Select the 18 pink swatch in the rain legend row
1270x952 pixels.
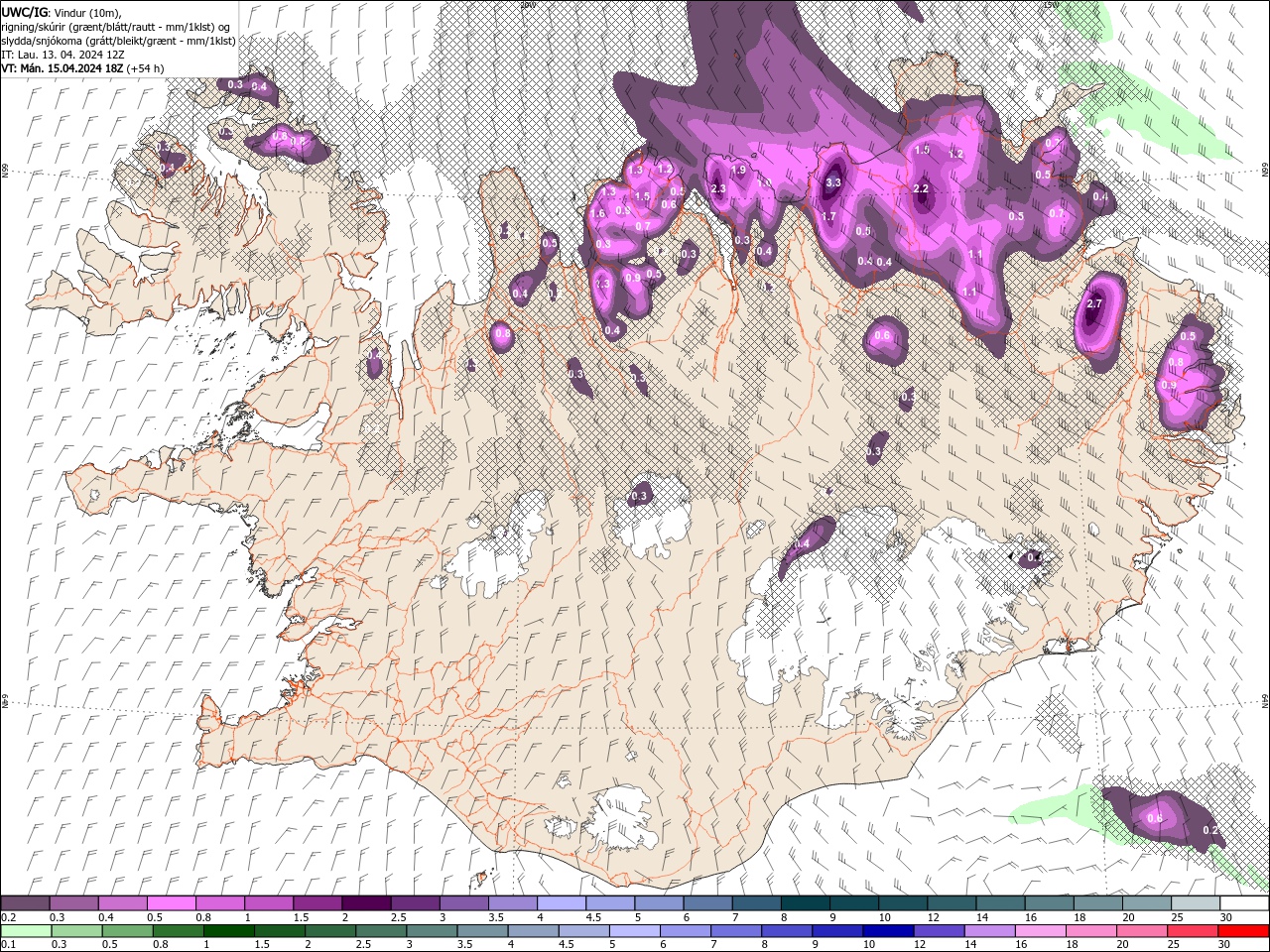(1090, 931)
